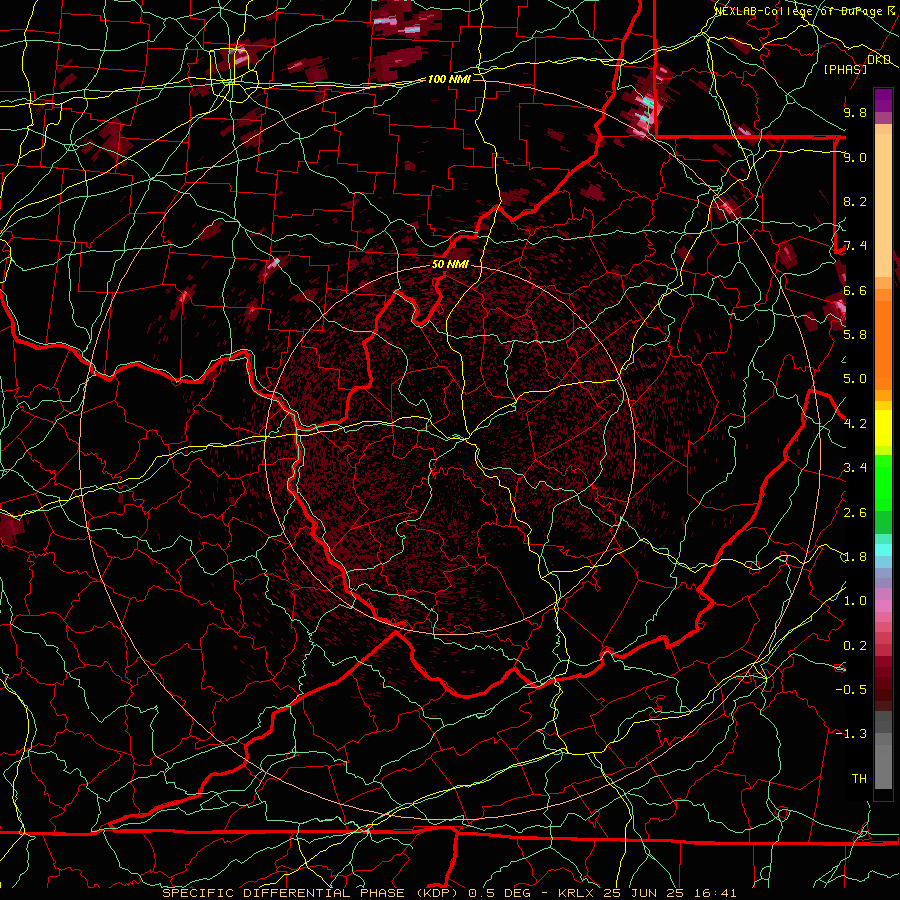Click the KRLX station ID in caption

[x=577, y=893]
